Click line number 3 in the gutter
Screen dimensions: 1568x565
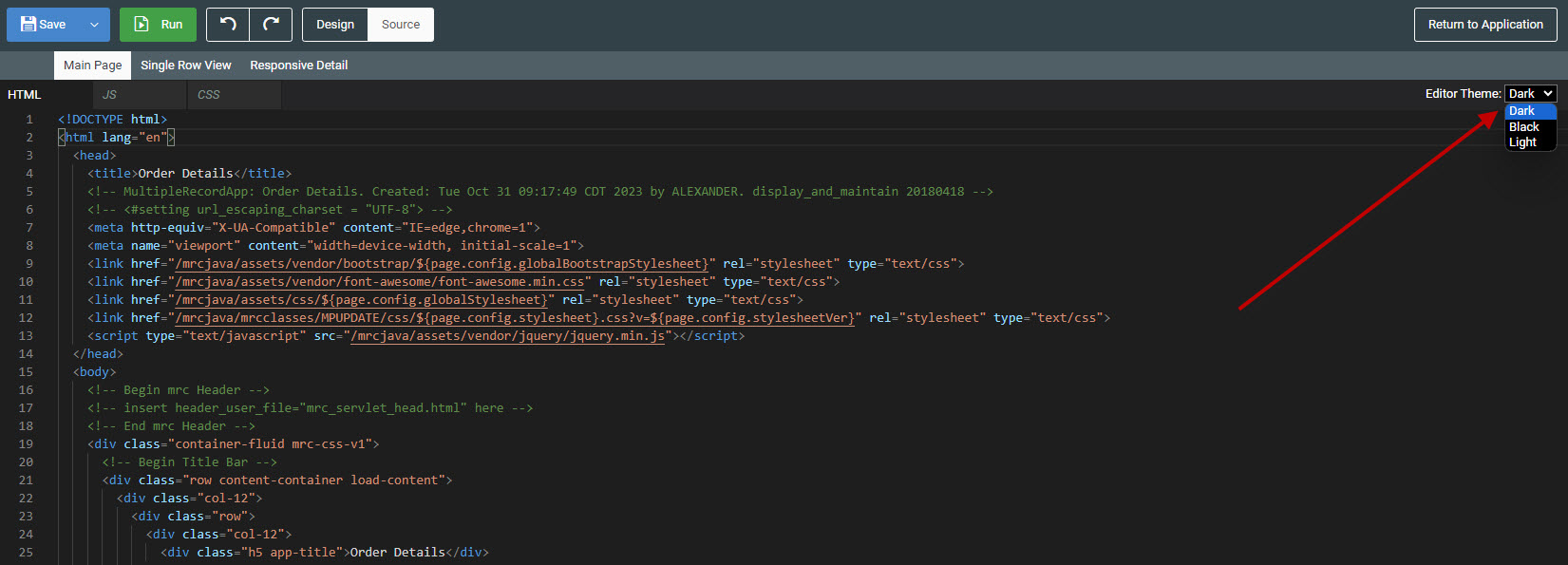tap(29, 156)
